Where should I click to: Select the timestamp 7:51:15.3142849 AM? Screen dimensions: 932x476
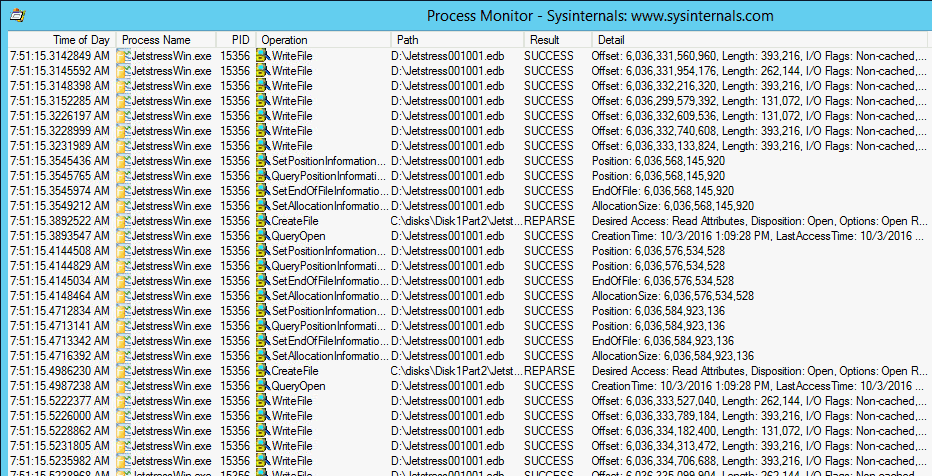[x=59, y=56]
